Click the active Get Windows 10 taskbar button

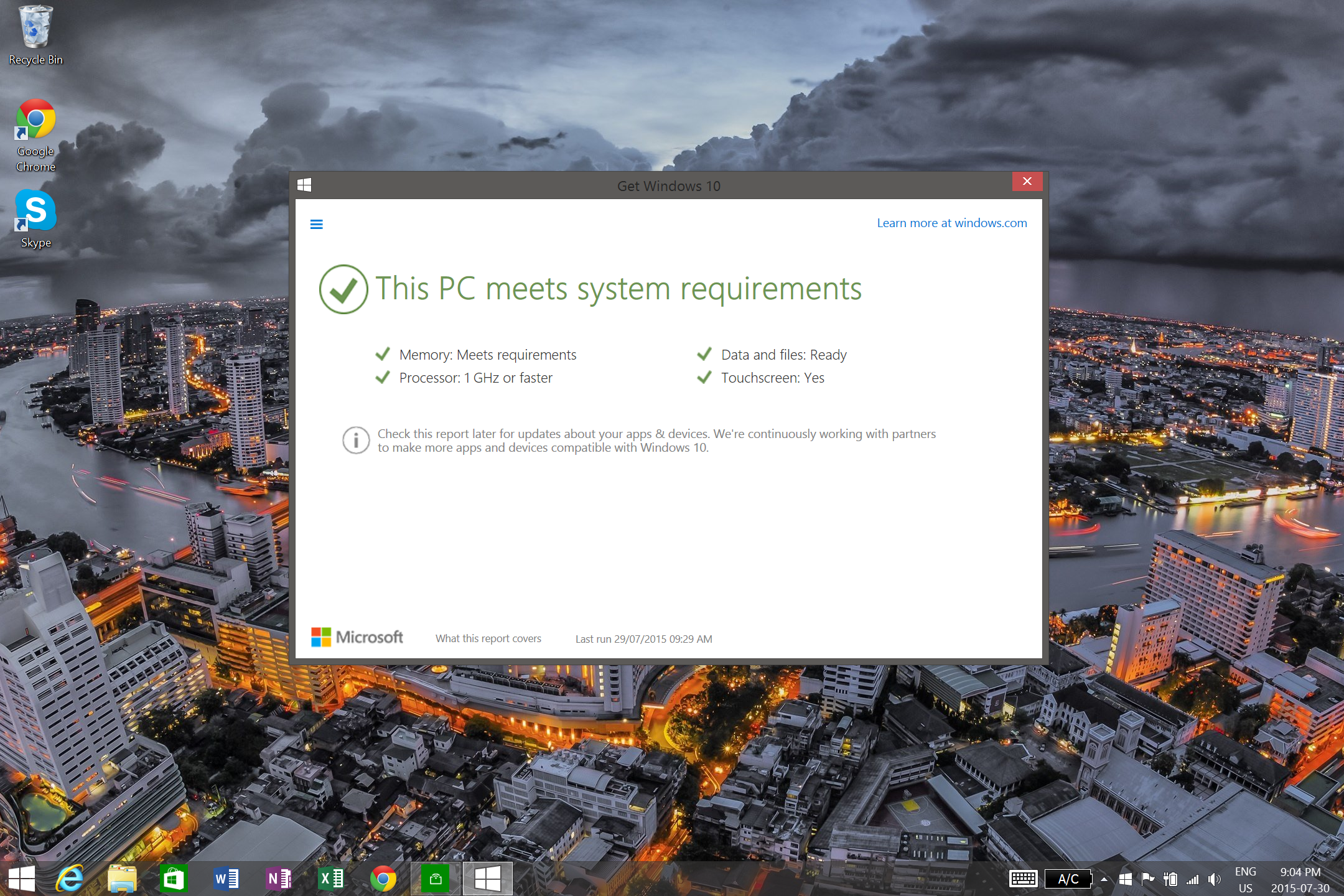tap(487, 879)
